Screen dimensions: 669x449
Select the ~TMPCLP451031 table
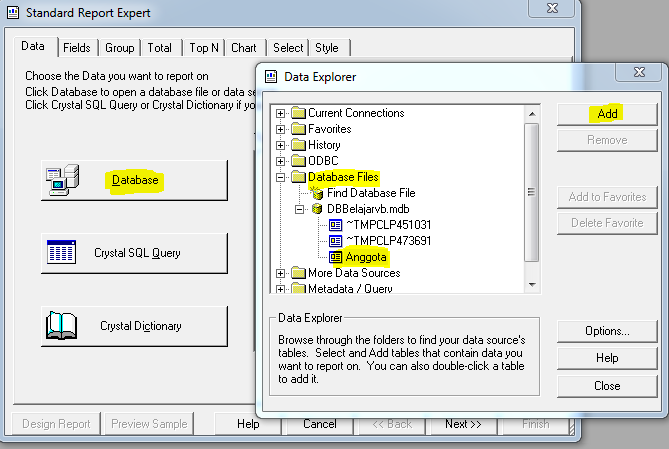point(388,225)
